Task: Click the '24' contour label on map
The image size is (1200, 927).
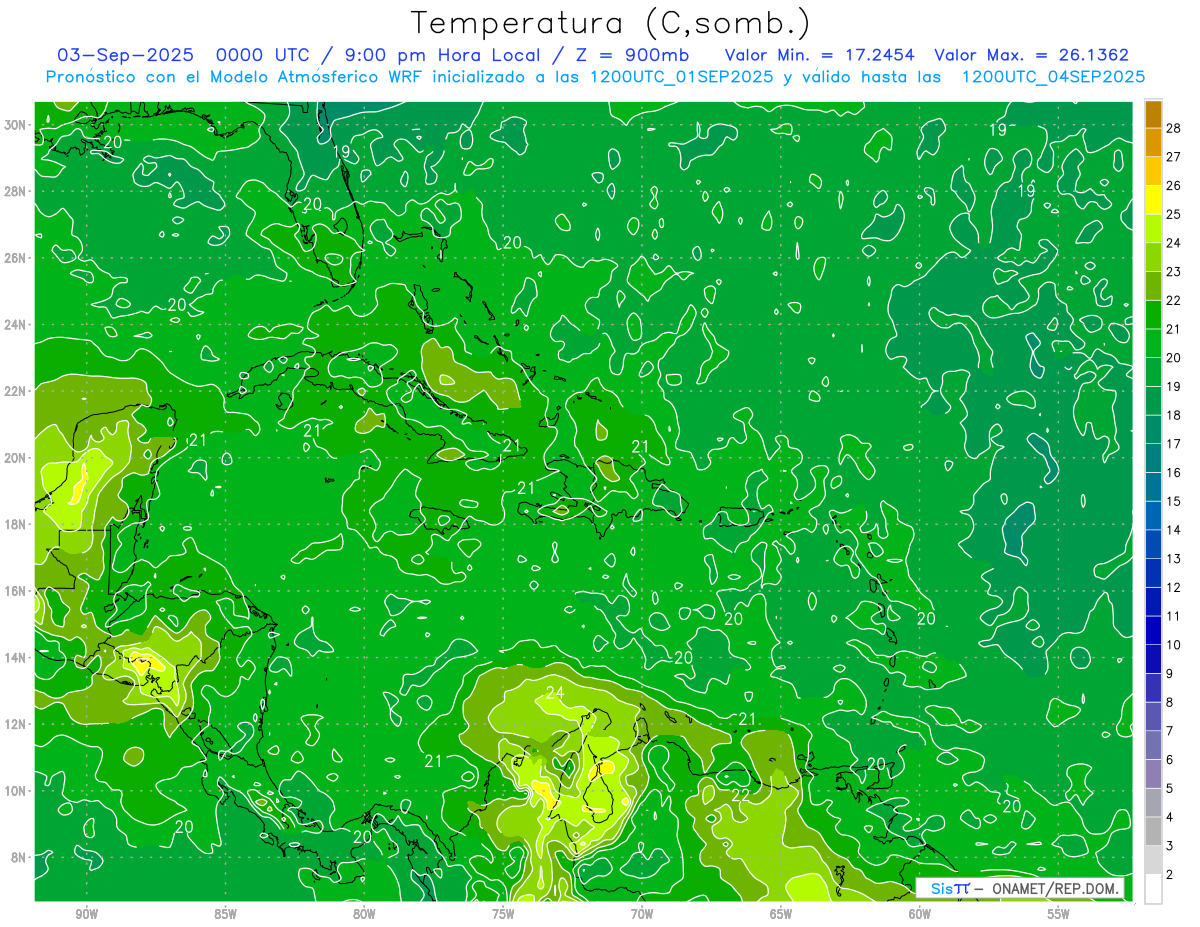Action: (556, 692)
